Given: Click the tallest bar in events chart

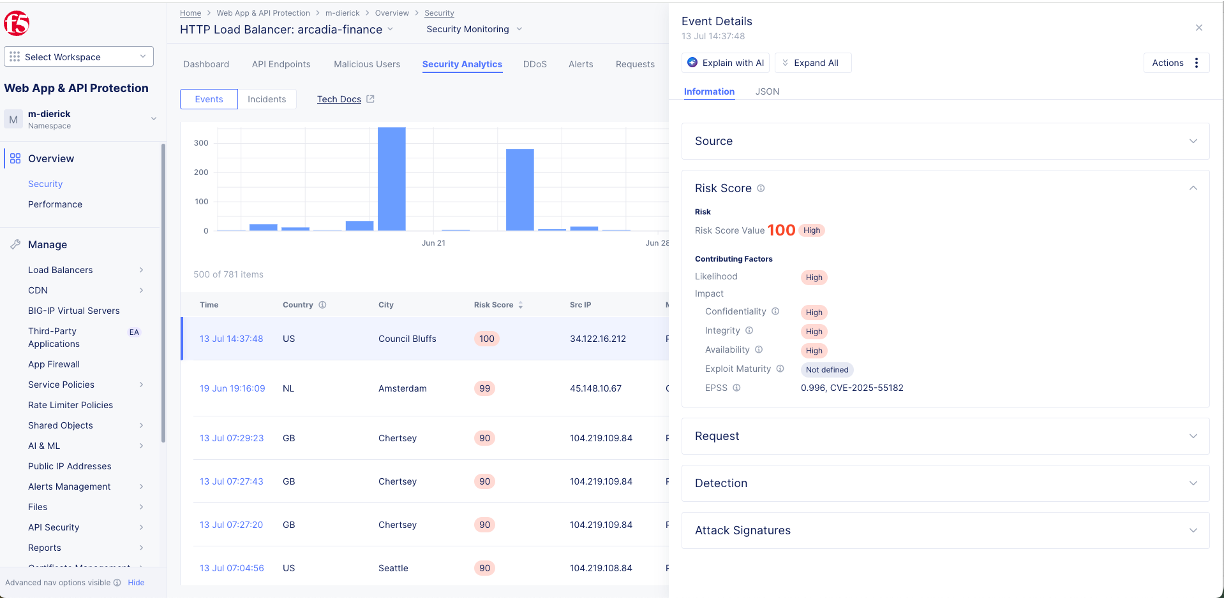Looking at the screenshot, I should click(x=391, y=179).
